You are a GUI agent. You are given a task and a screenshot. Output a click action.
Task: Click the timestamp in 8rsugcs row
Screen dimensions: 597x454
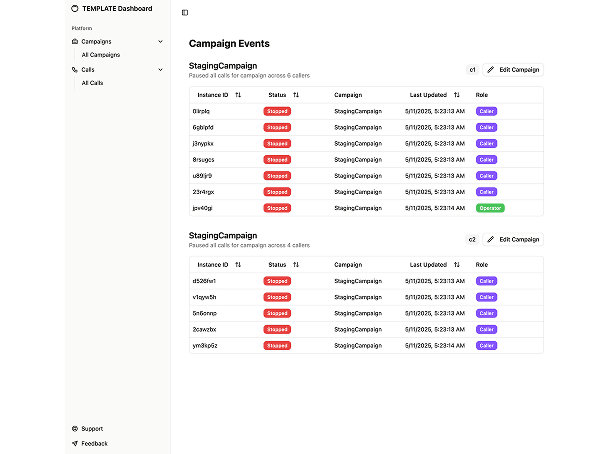435,160
